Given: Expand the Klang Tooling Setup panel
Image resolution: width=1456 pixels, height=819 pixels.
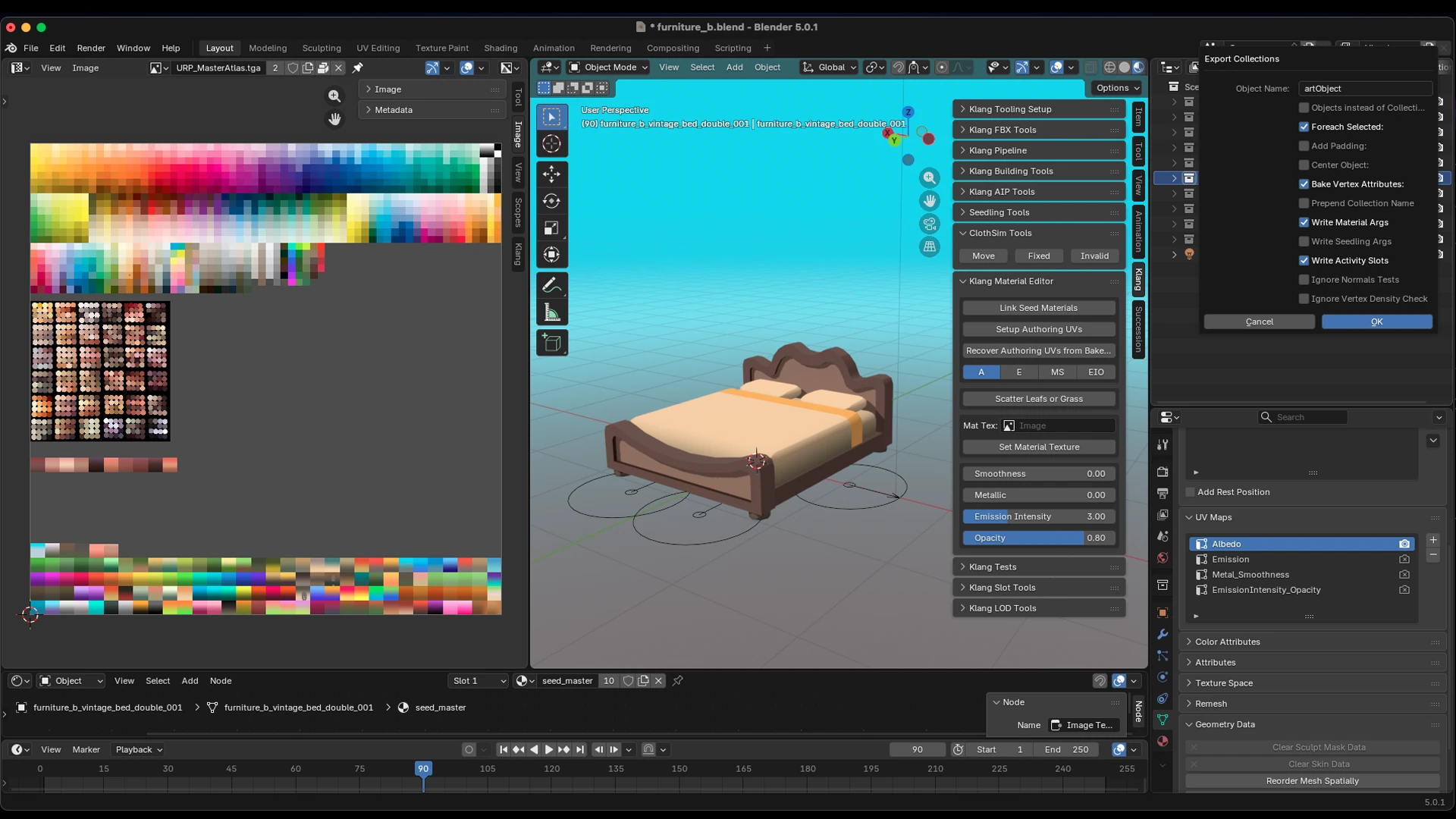Looking at the screenshot, I should click(x=1038, y=109).
